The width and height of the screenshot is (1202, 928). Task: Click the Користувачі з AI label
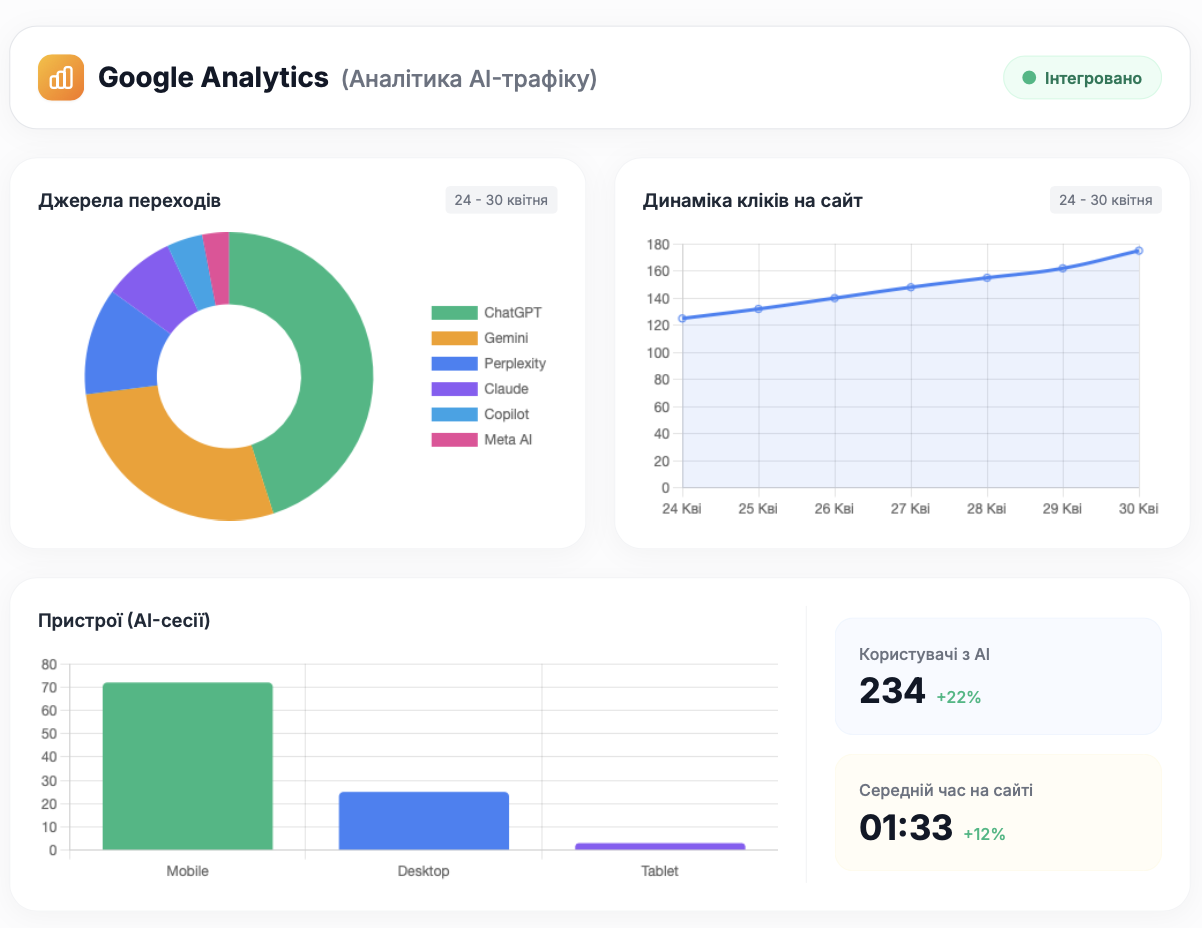tap(924, 654)
